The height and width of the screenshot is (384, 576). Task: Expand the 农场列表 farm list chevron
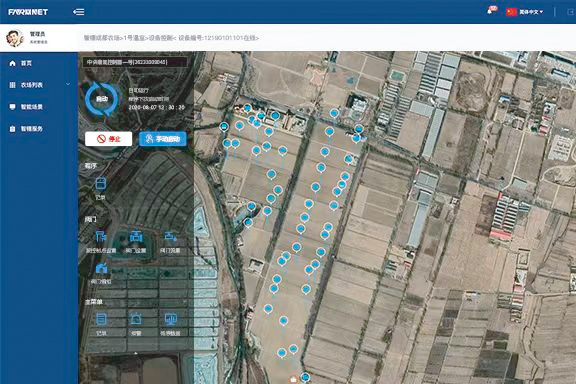(x=68, y=85)
